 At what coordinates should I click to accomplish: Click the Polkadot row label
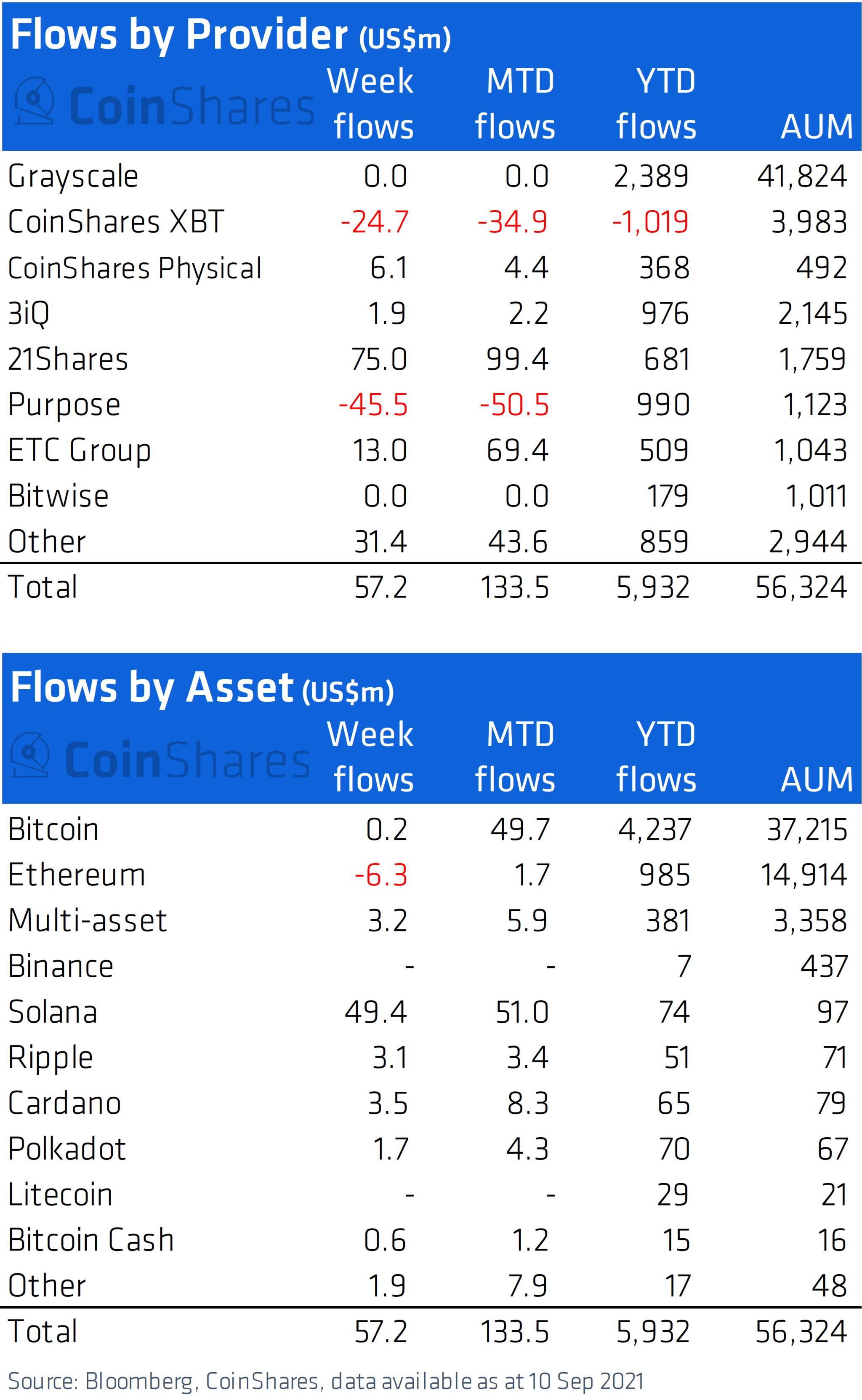pyautogui.click(x=67, y=1149)
